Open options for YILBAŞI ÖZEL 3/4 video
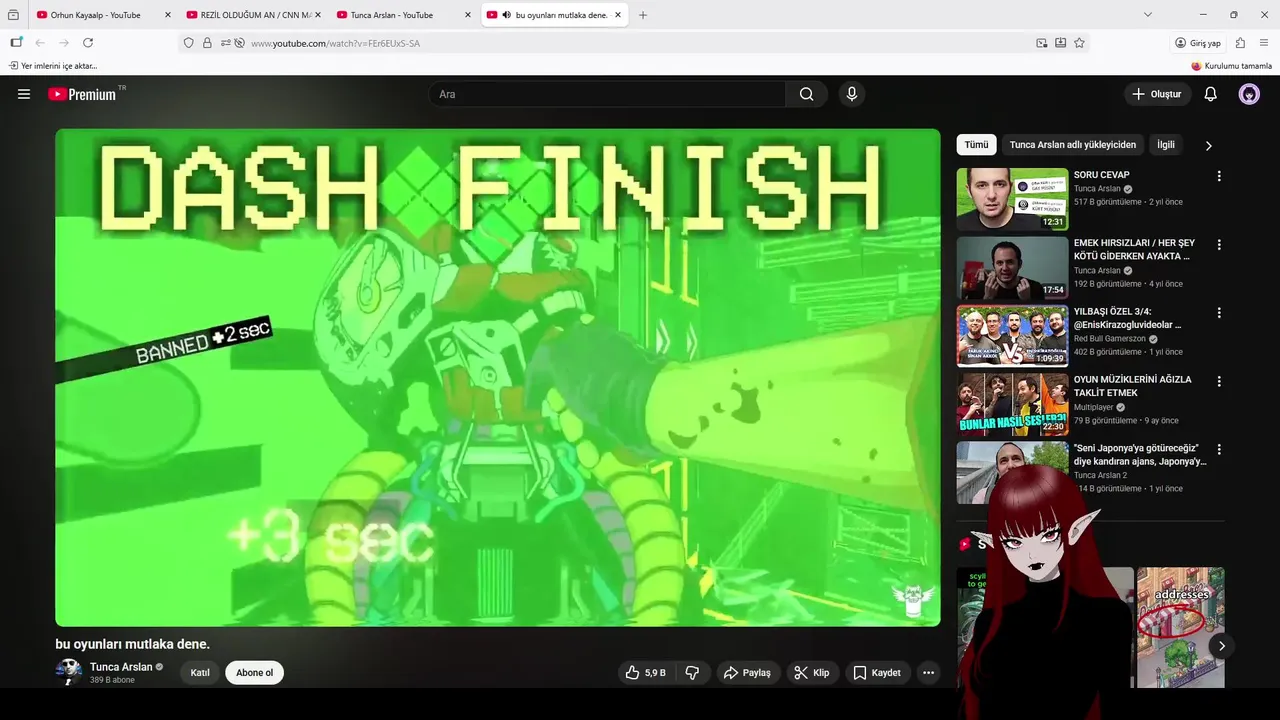 [1218, 313]
